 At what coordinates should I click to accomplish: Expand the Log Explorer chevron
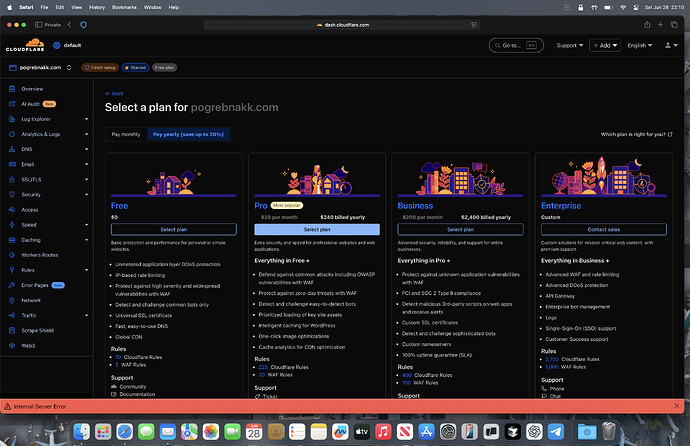point(86,119)
